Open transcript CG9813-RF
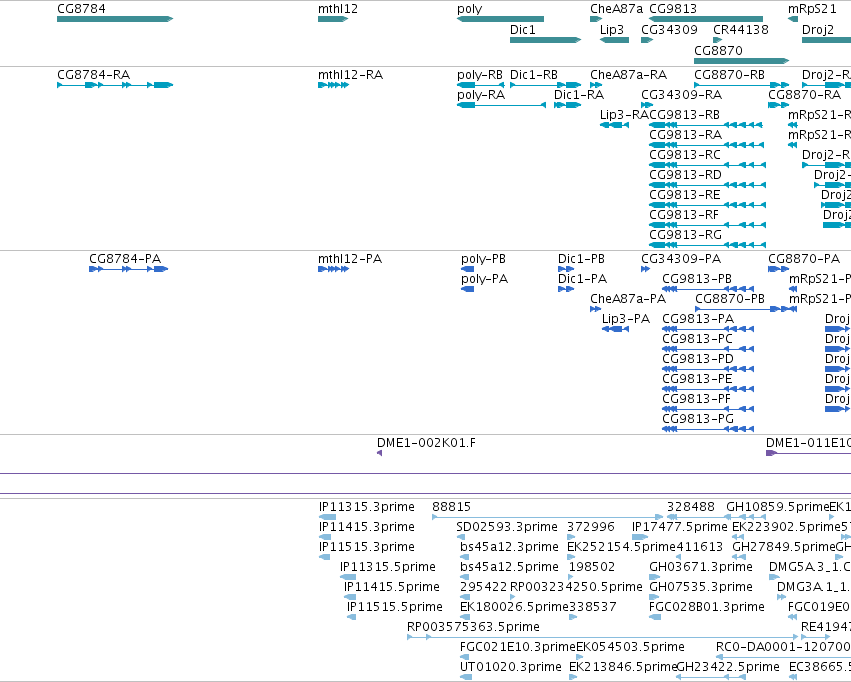This screenshot has width=851, height=682. pos(708,225)
